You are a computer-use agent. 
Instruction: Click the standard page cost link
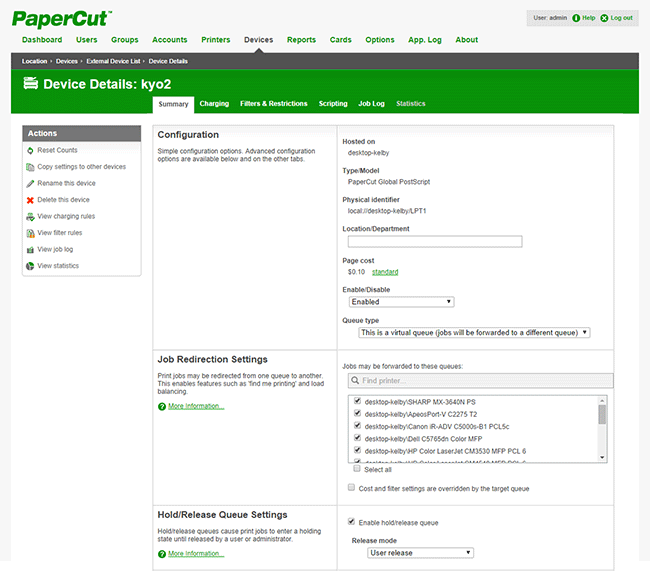point(385,271)
